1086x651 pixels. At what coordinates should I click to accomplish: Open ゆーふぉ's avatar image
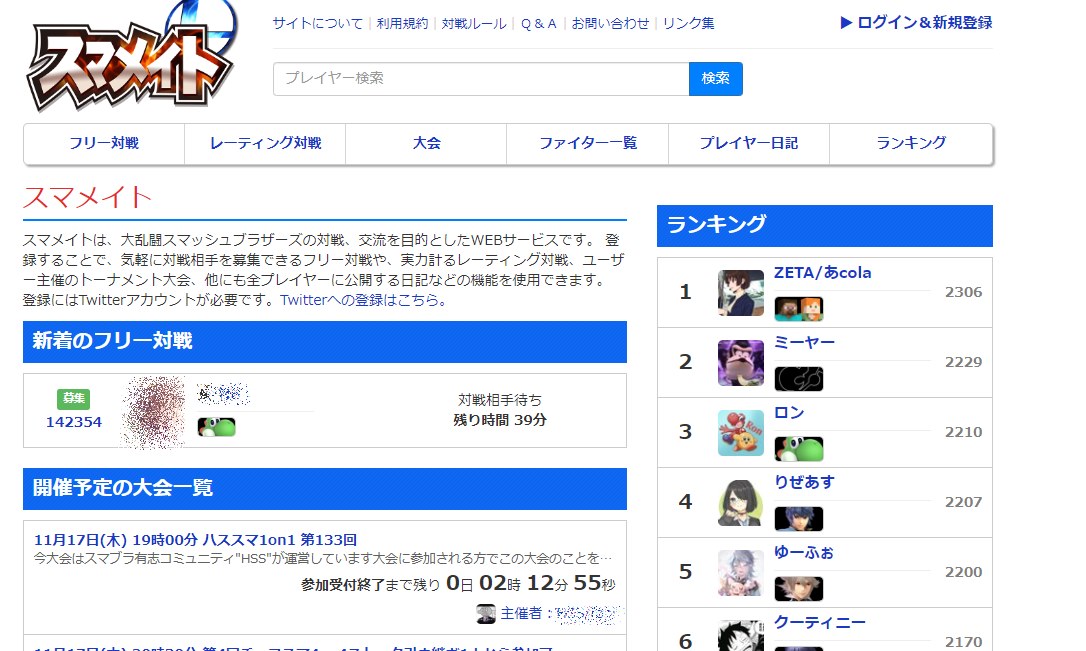point(740,573)
